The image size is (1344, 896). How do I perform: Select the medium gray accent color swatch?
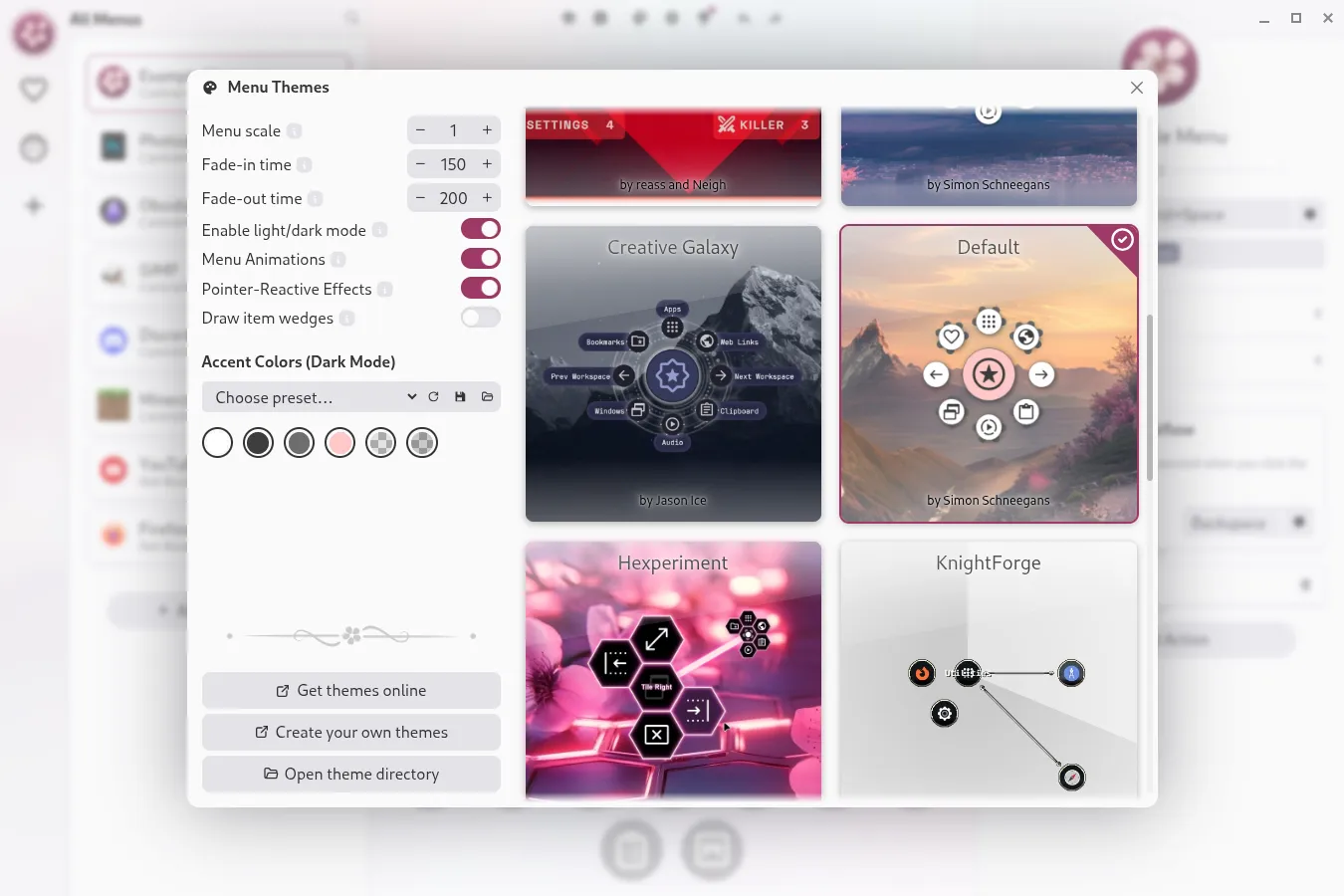tap(299, 443)
